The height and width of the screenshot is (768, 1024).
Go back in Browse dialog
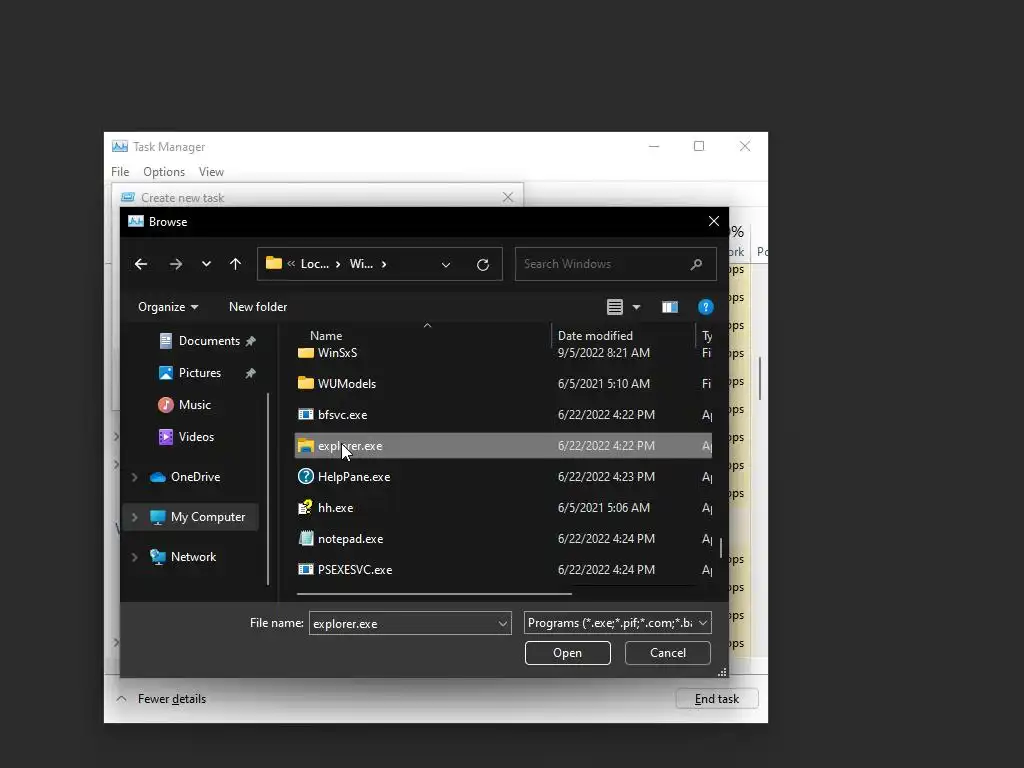141,264
